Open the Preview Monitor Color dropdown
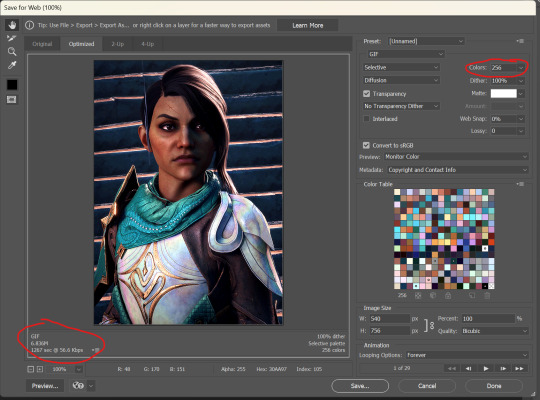This screenshot has width=540, height=400. pyautogui.click(x=456, y=157)
